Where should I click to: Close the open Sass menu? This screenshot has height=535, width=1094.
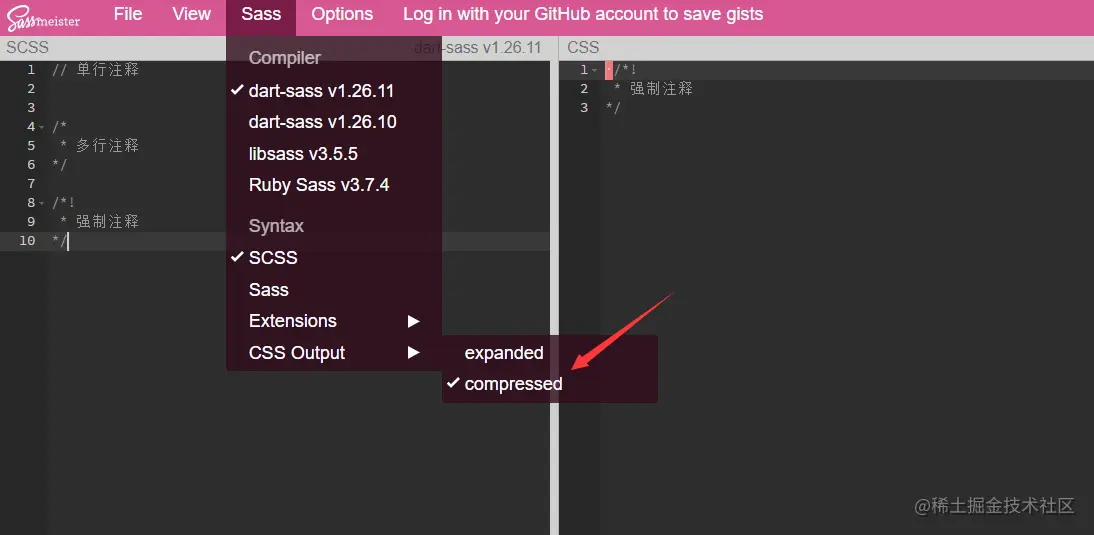(261, 14)
